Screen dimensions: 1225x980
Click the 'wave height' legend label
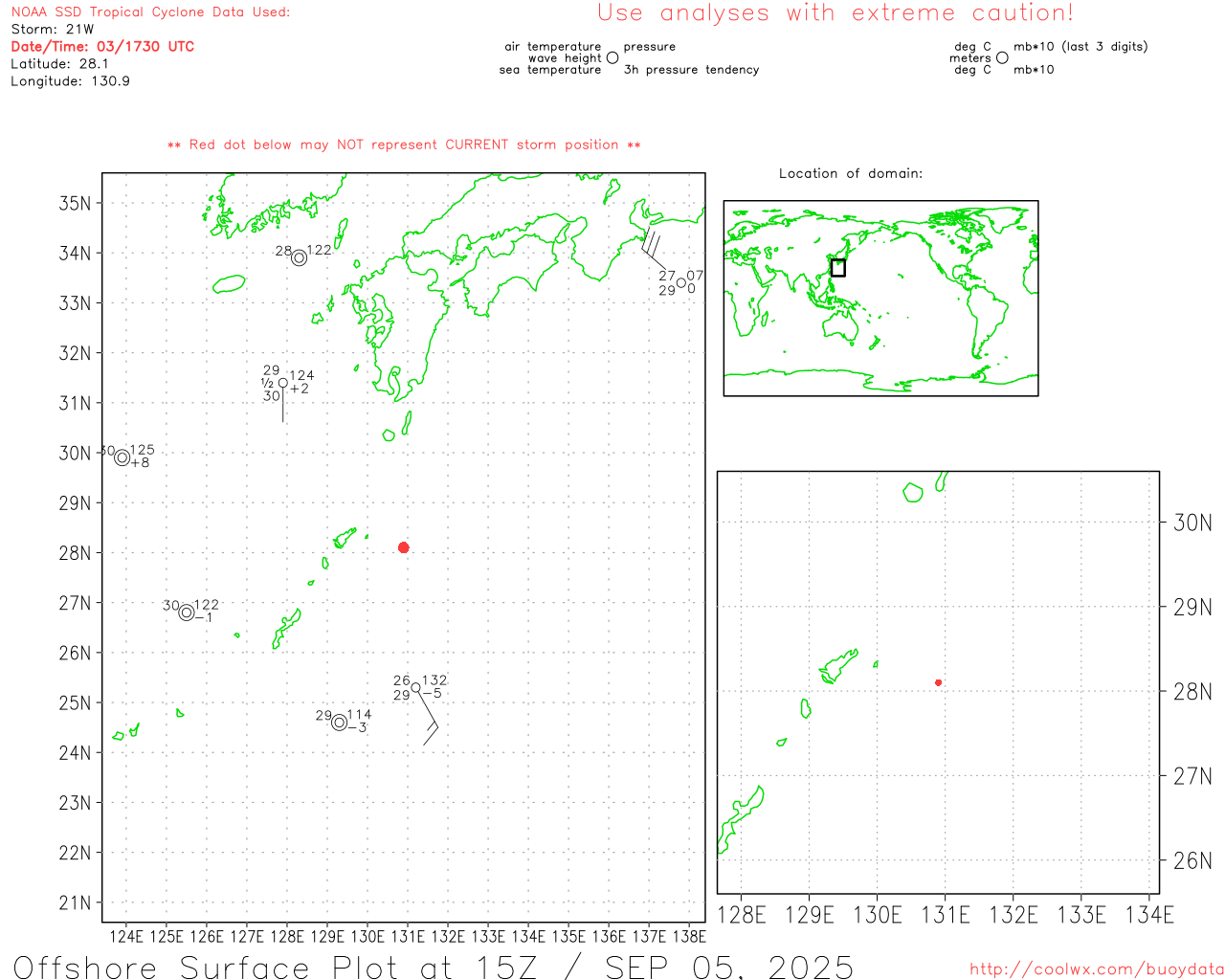(565, 58)
